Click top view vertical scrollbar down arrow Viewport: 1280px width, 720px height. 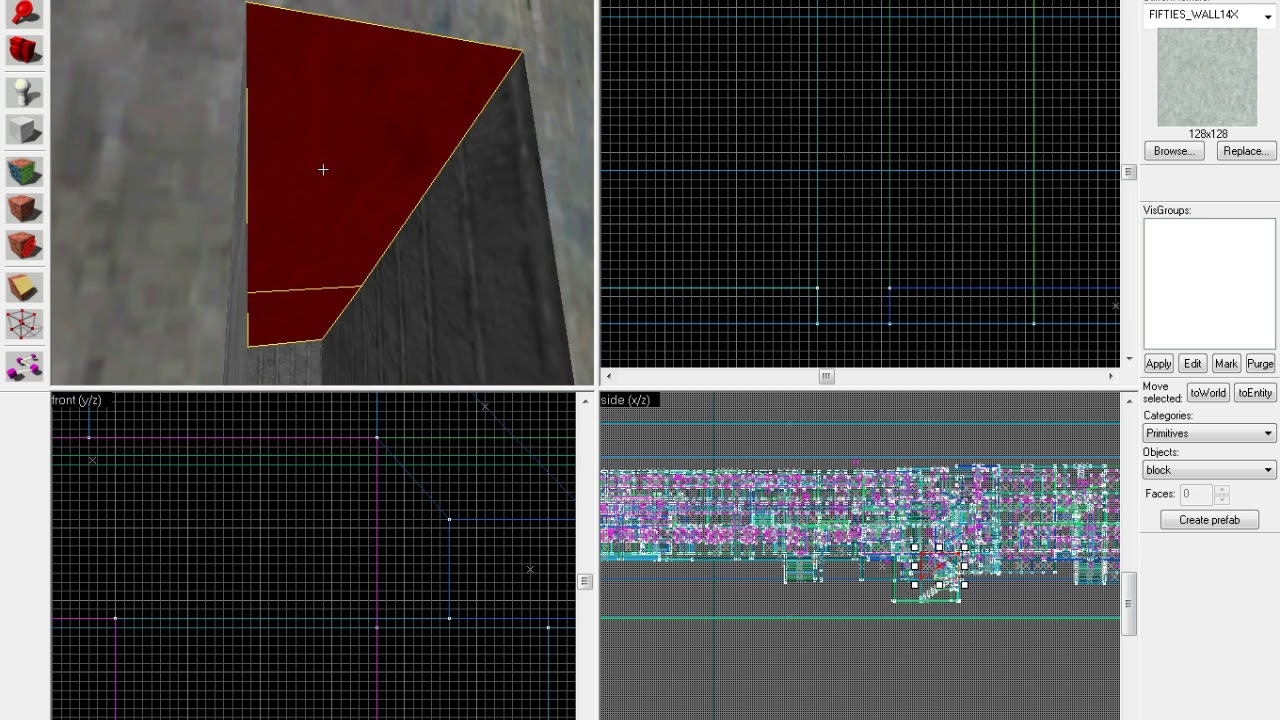[x=1129, y=359]
